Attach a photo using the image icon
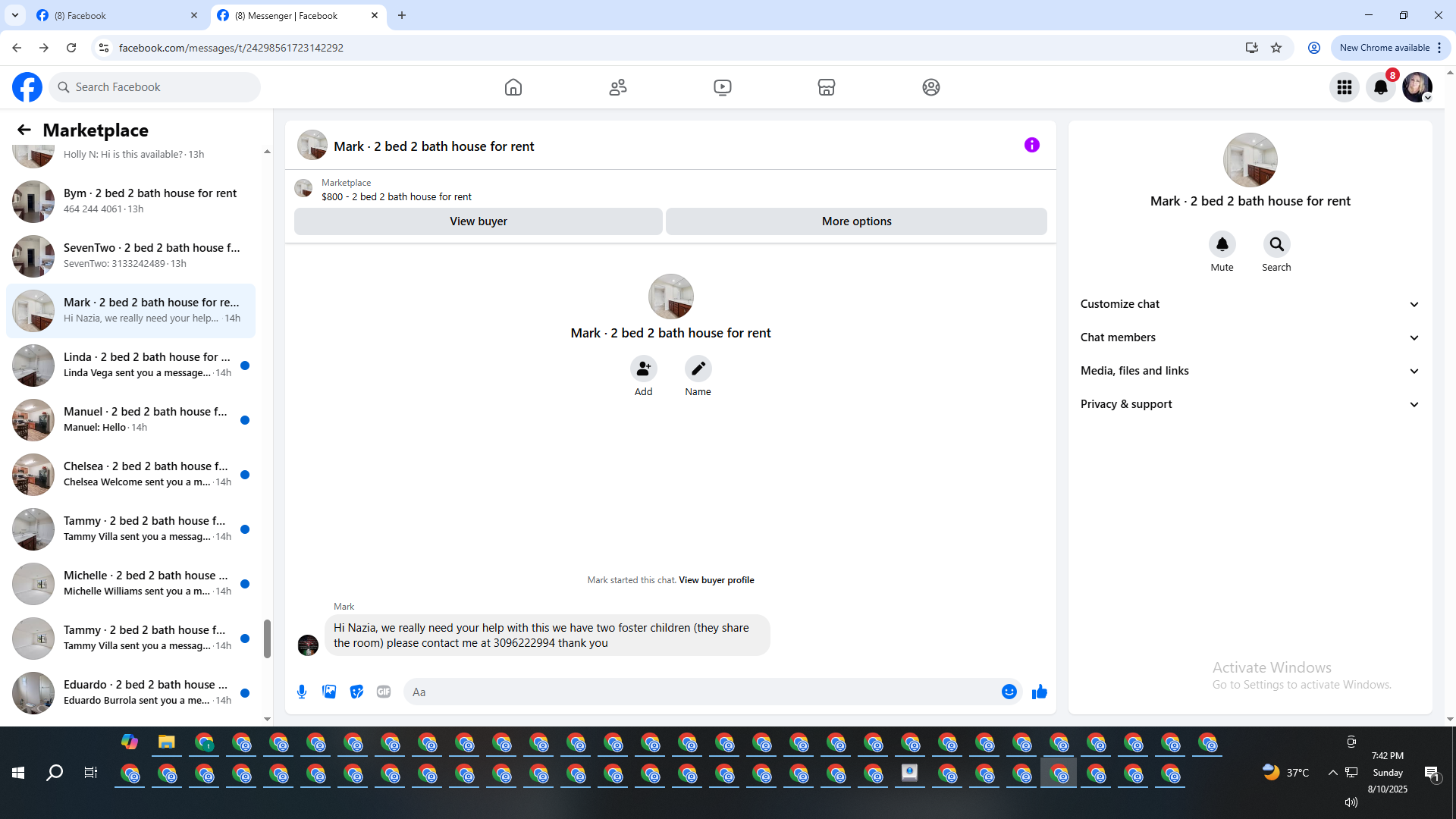 pos(329,692)
